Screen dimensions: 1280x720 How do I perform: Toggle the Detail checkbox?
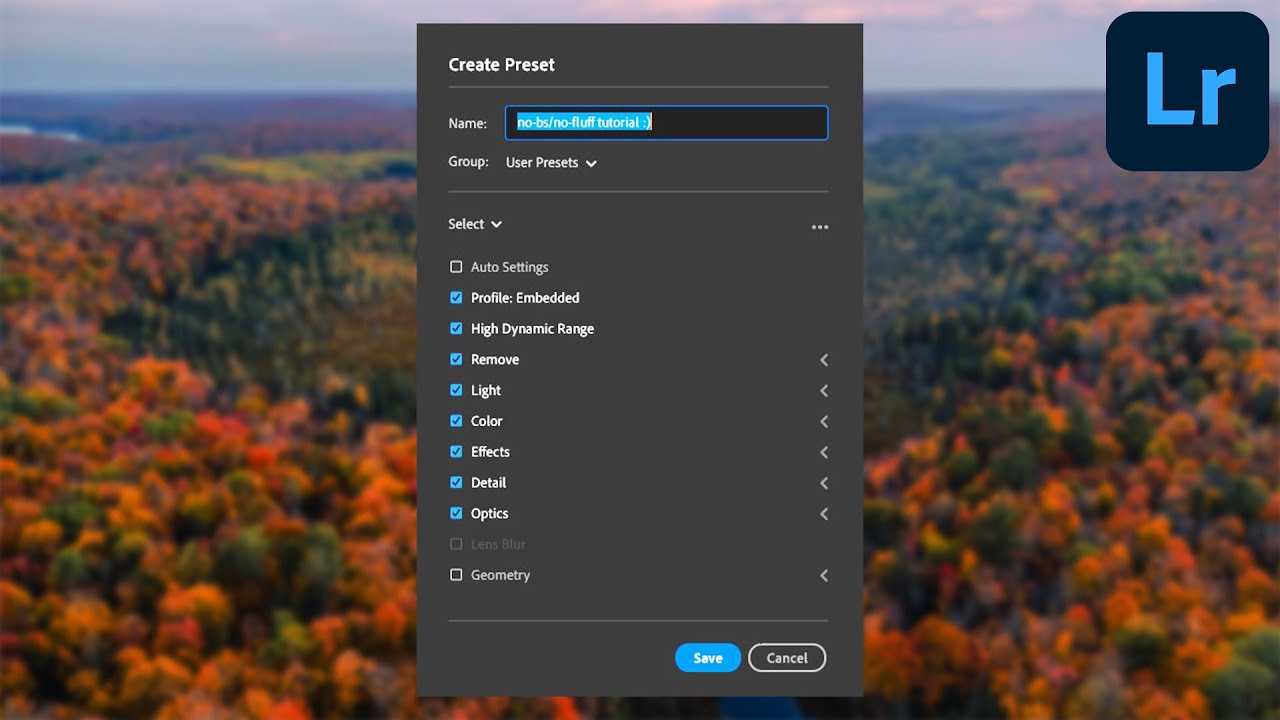(x=456, y=482)
